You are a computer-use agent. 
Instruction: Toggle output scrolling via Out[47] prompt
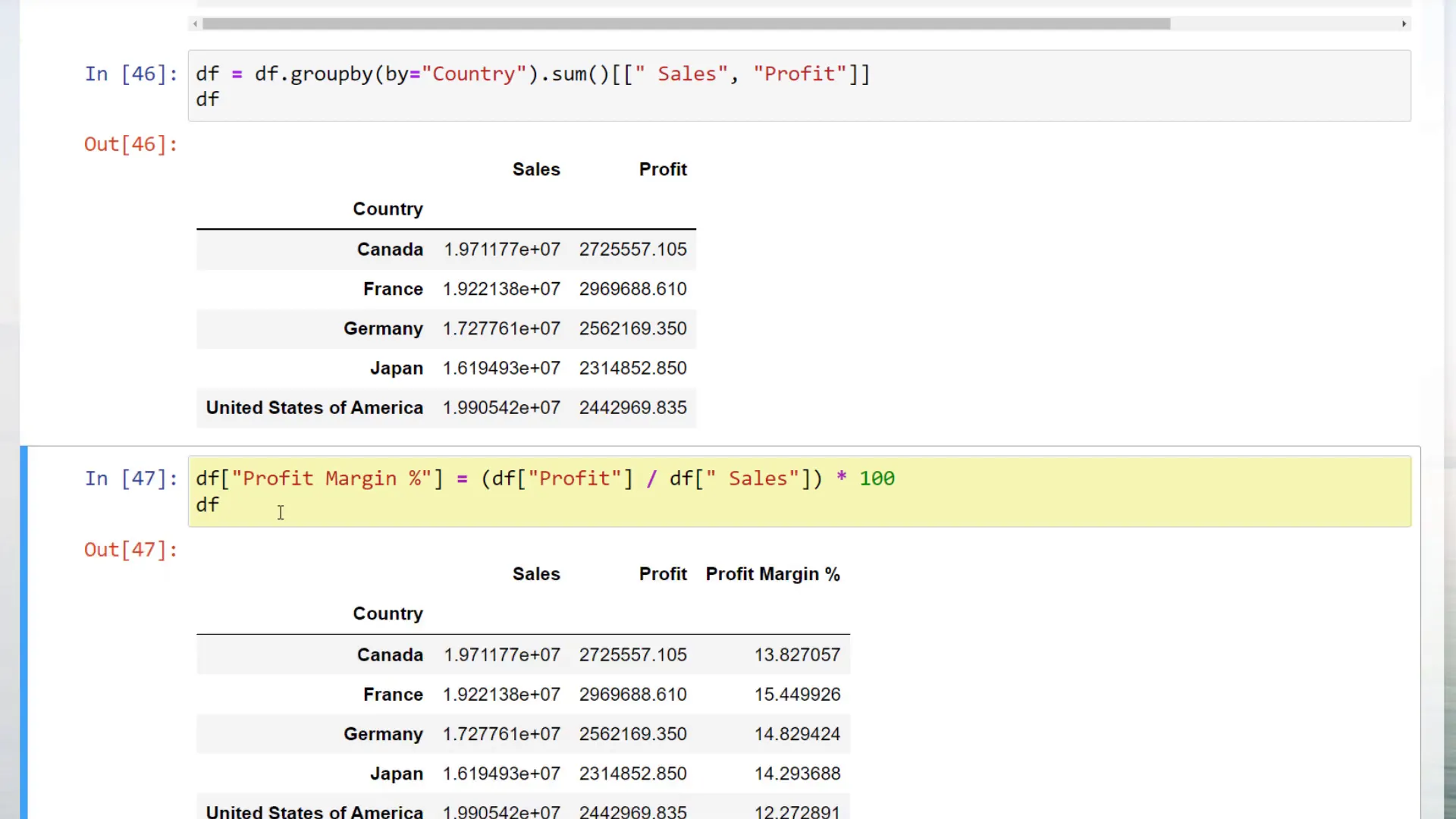click(x=130, y=550)
